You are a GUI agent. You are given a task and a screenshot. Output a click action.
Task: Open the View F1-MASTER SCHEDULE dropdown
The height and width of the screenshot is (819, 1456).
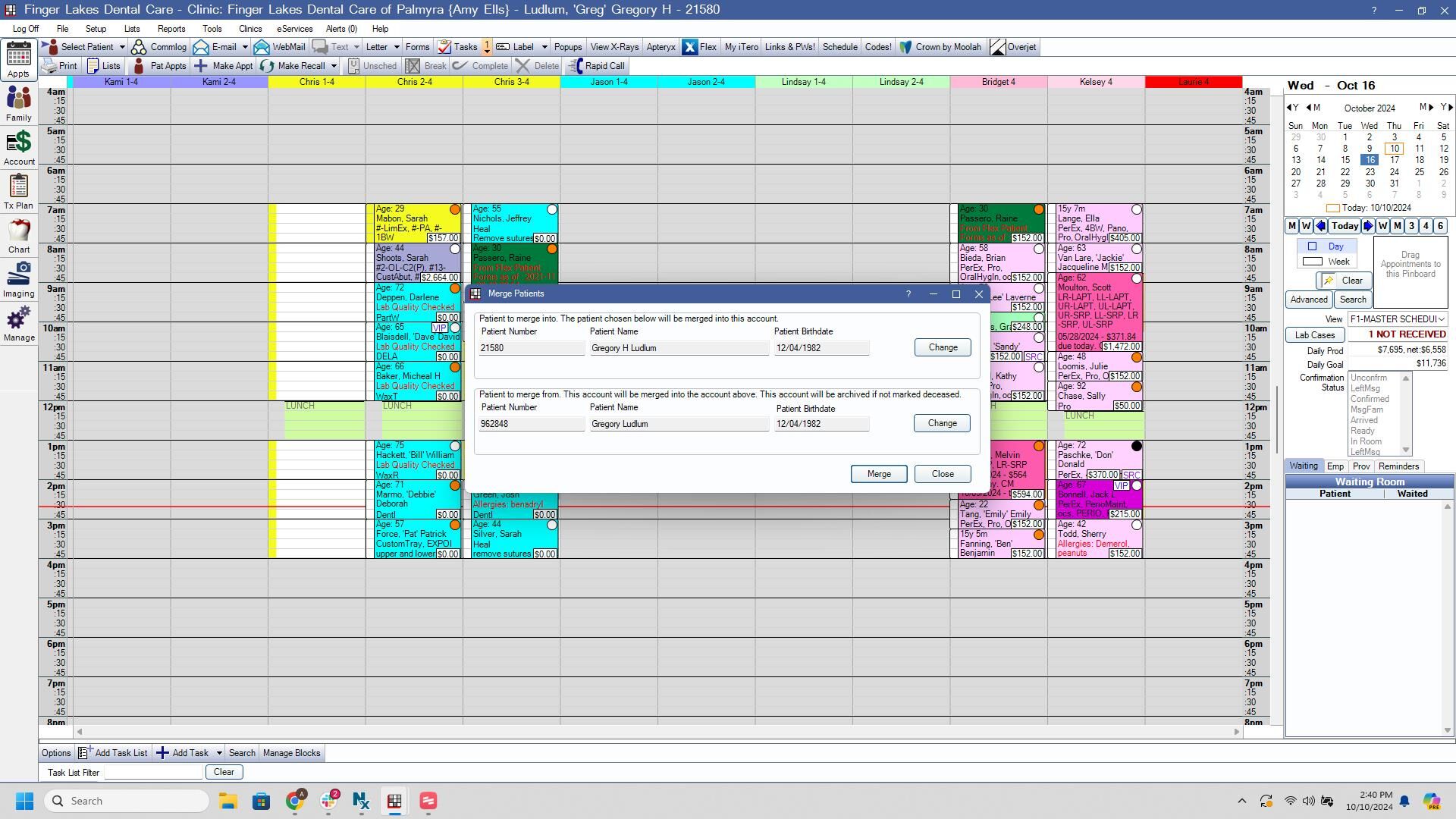tap(1397, 319)
